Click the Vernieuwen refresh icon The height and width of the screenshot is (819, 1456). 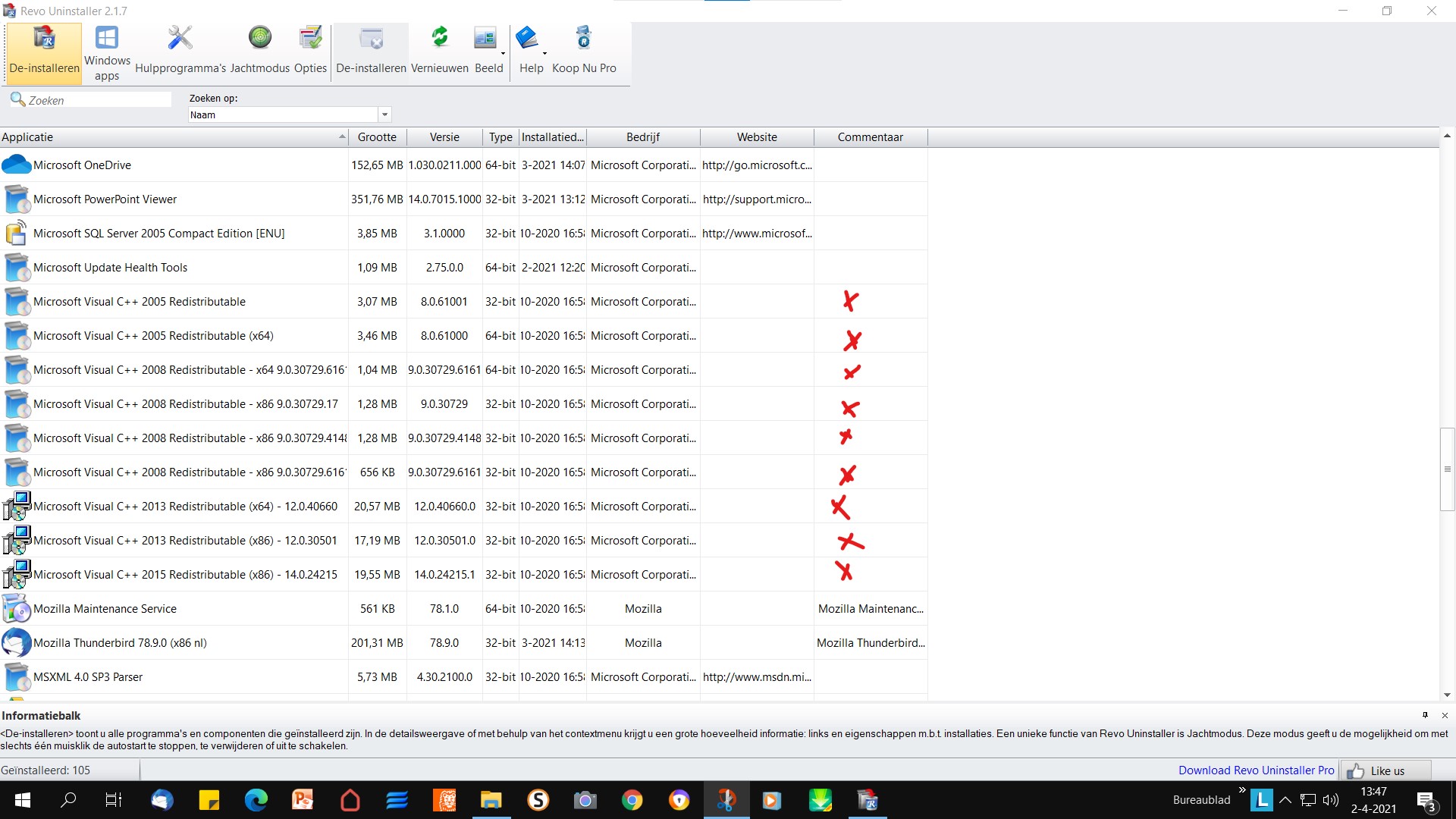pos(440,38)
